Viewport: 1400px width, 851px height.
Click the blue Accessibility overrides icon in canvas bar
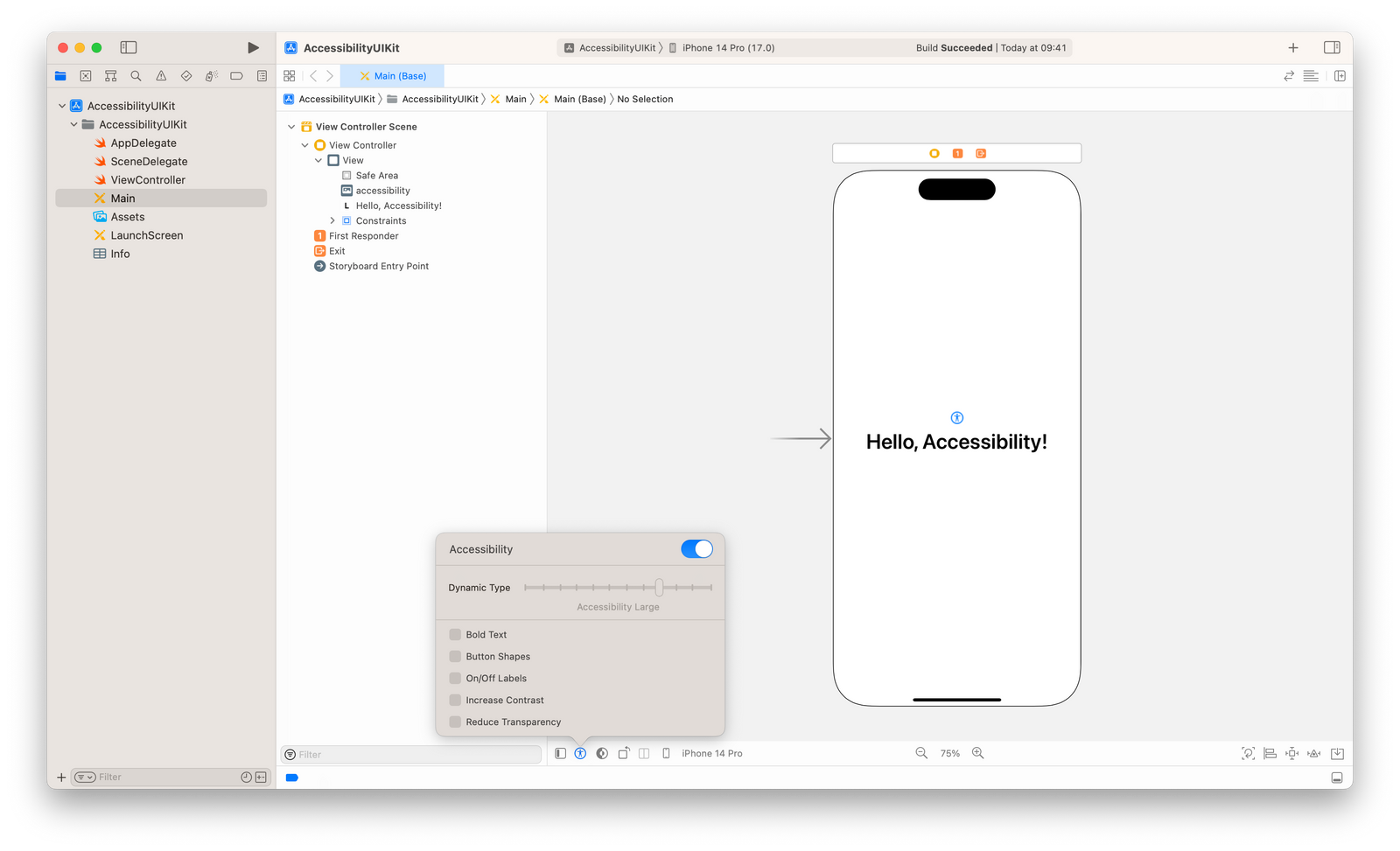[580, 753]
